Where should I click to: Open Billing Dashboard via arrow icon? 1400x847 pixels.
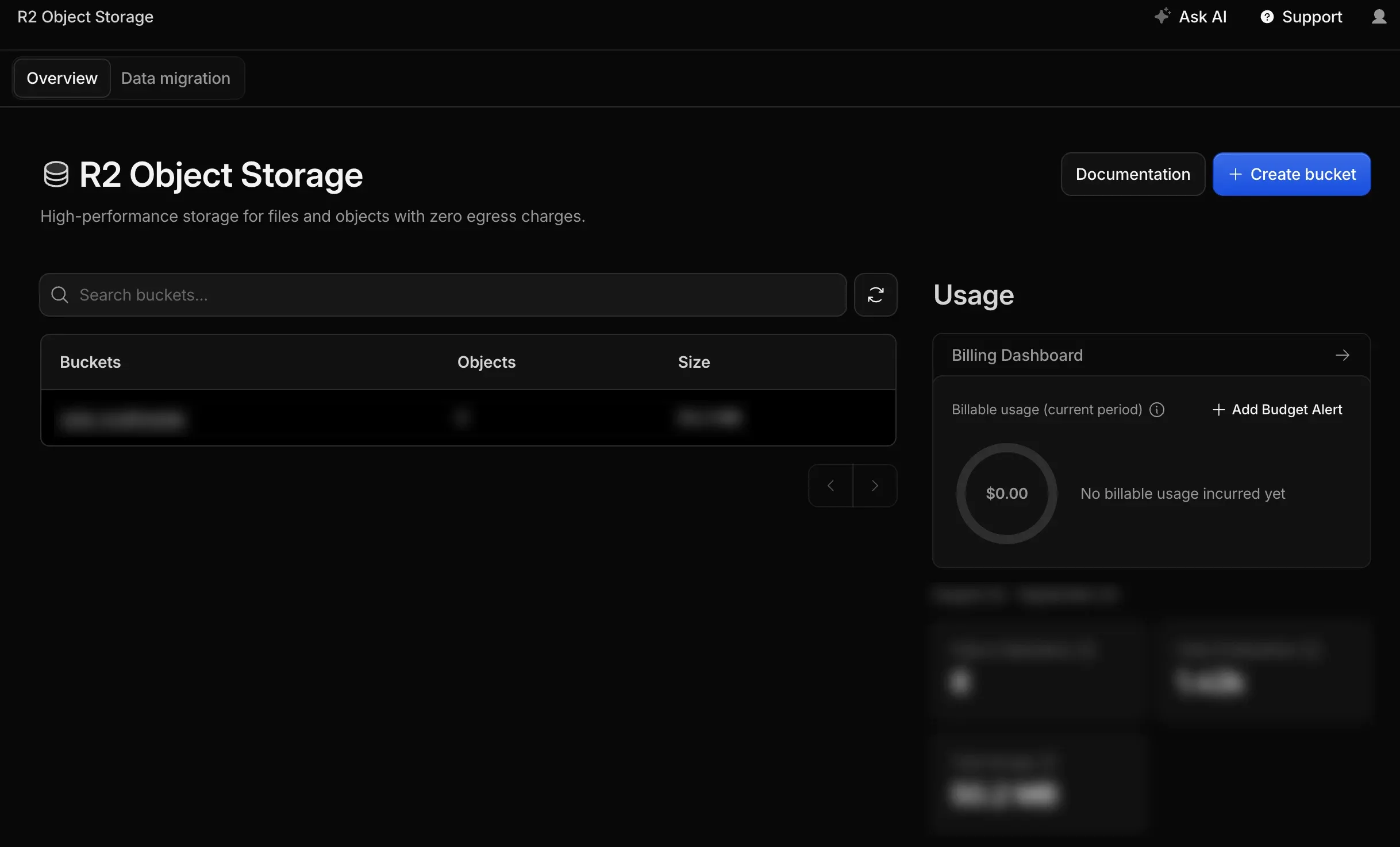(x=1342, y=355)
